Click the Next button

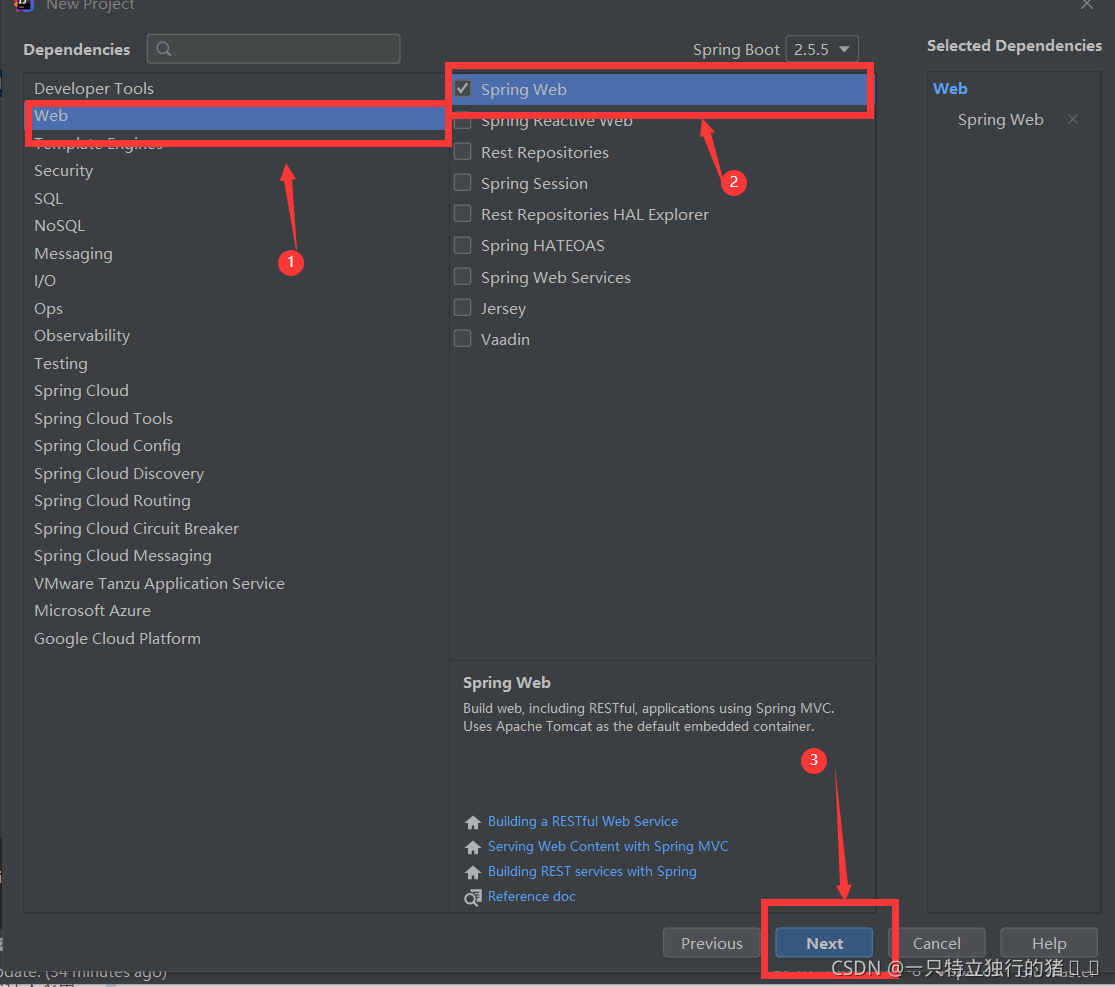coord(824,944)
